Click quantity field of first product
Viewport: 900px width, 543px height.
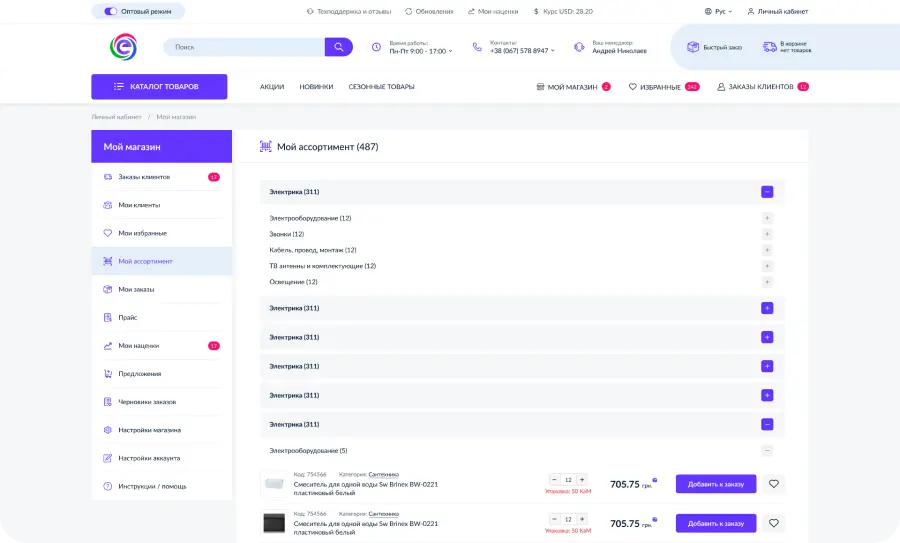[x=568, y=480]
